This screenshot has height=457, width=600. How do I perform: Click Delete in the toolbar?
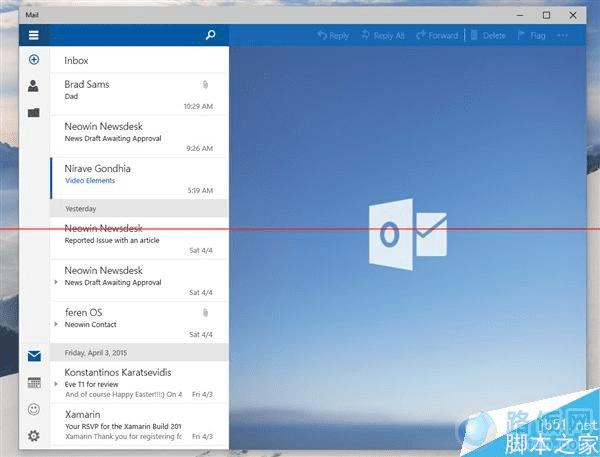pos(488,36)
